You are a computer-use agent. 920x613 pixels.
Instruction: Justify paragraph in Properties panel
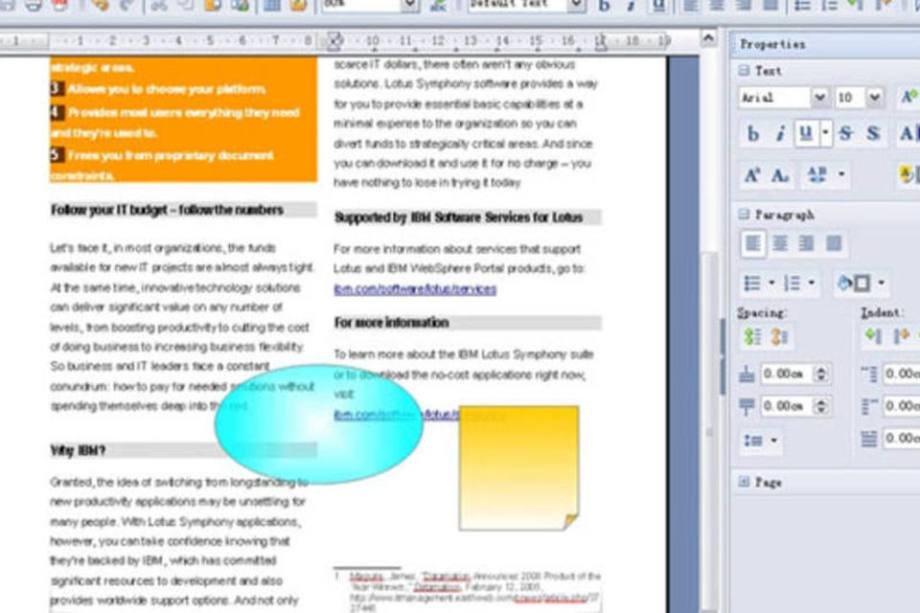pos(834,243)
